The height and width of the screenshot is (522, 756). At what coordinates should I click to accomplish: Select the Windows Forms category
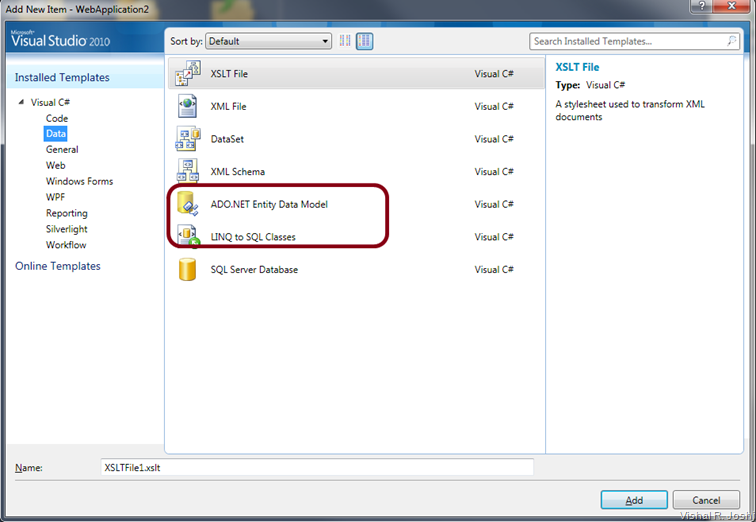[80, 181]
